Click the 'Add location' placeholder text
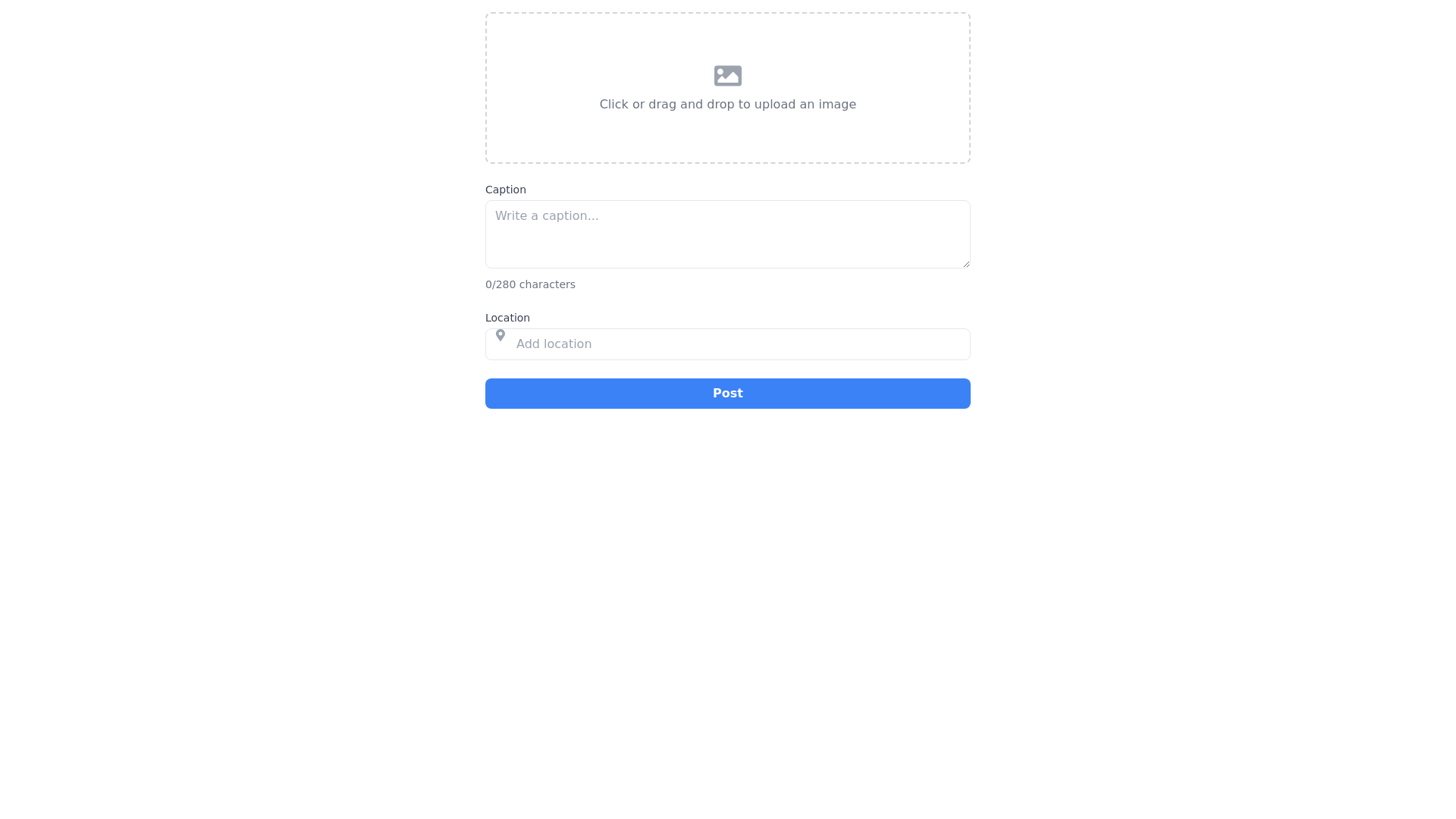 pyautogui.click(x=554, y=344)
